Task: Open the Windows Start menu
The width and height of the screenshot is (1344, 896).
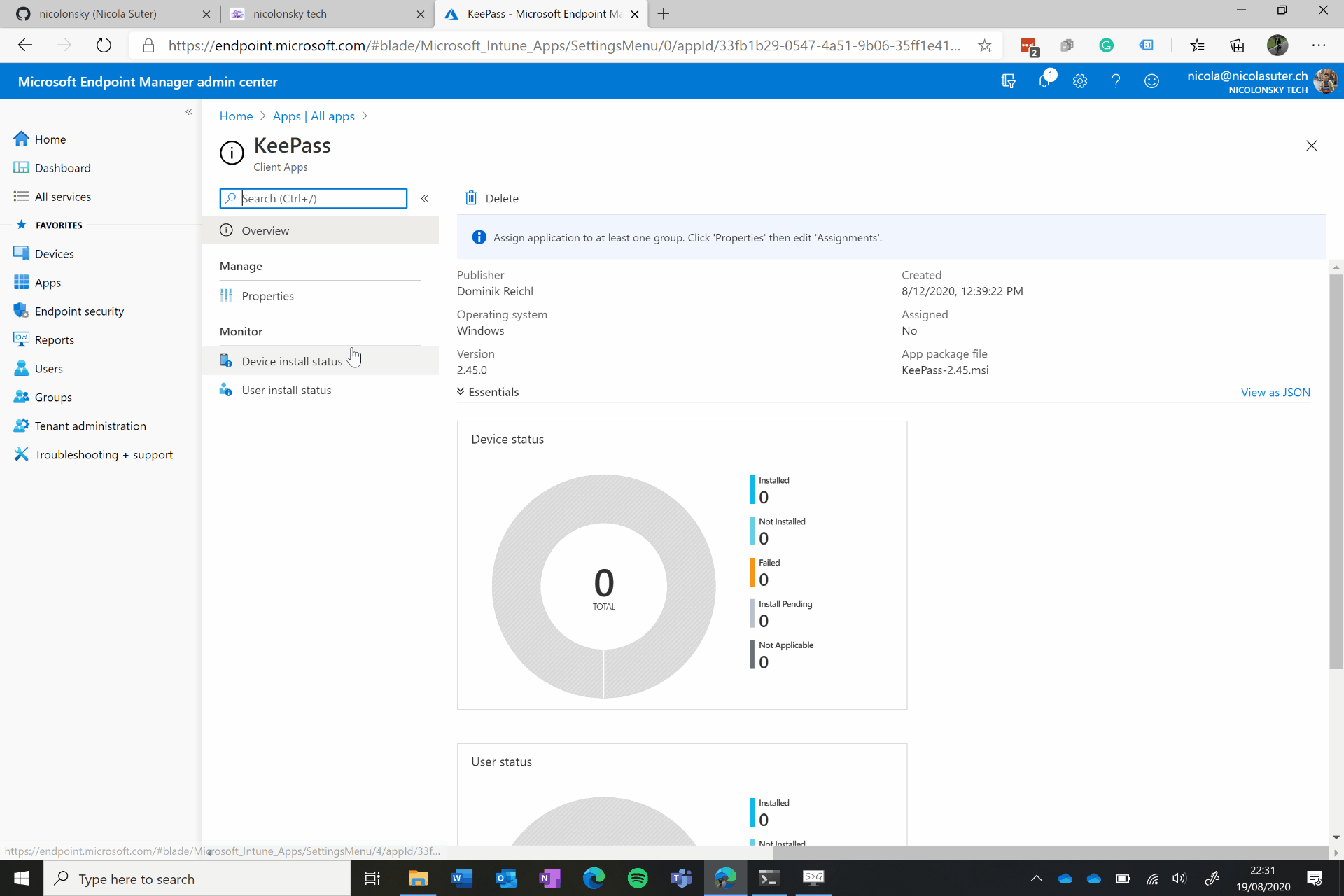Action: (21, 878)
